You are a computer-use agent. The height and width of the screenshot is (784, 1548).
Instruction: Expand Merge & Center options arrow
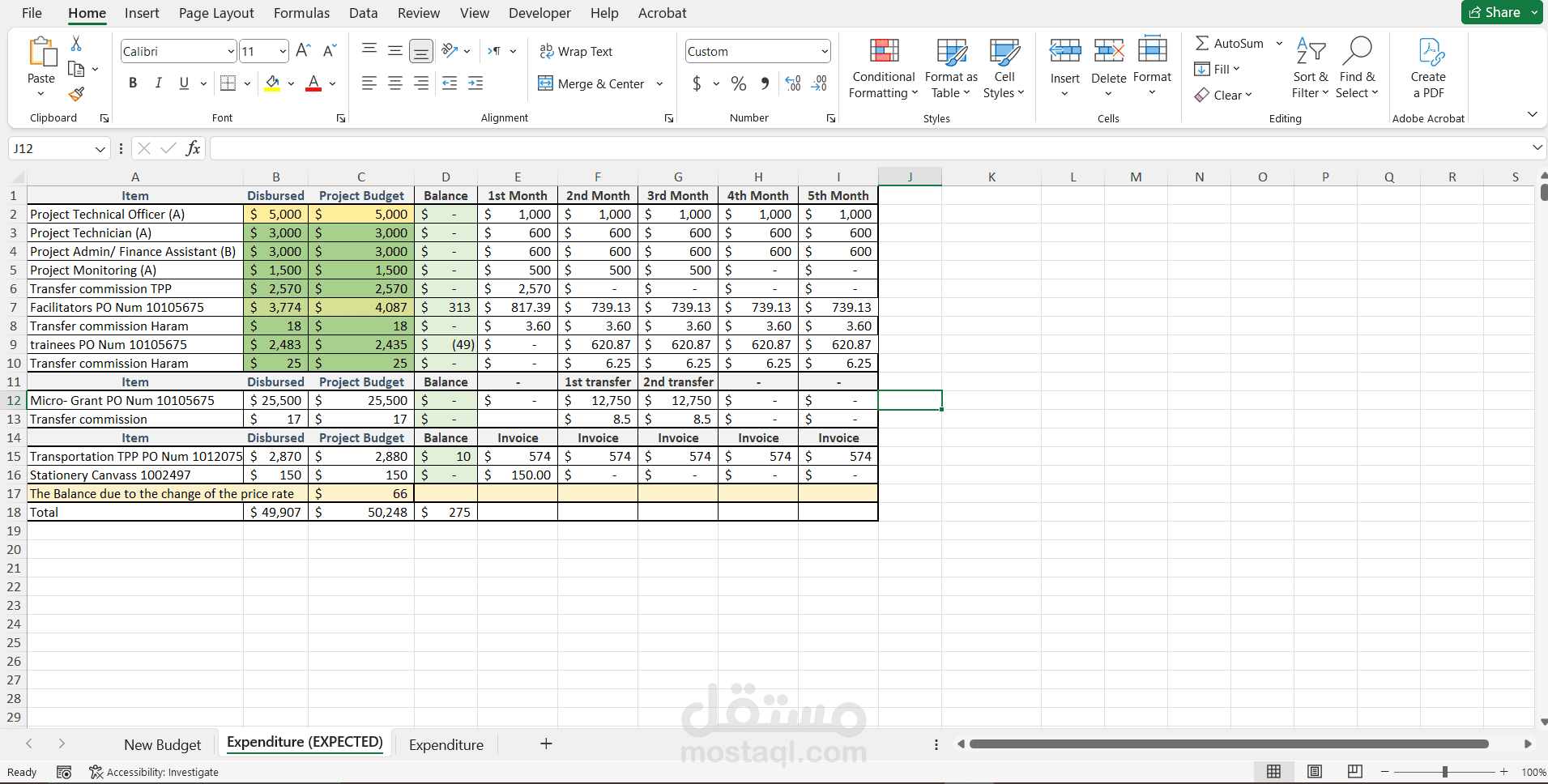[659, 83]
